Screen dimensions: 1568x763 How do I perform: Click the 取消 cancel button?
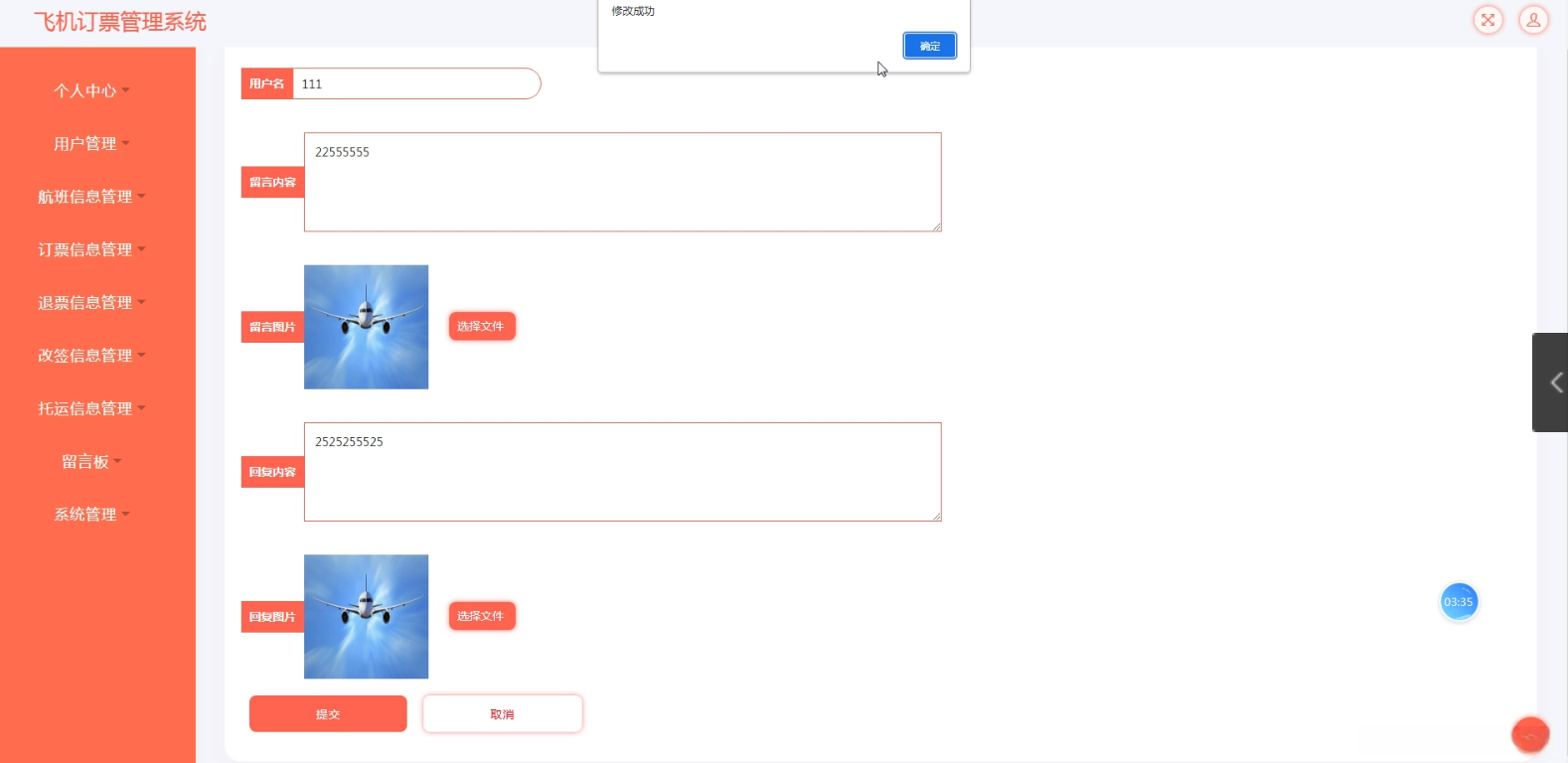point(502,714)
